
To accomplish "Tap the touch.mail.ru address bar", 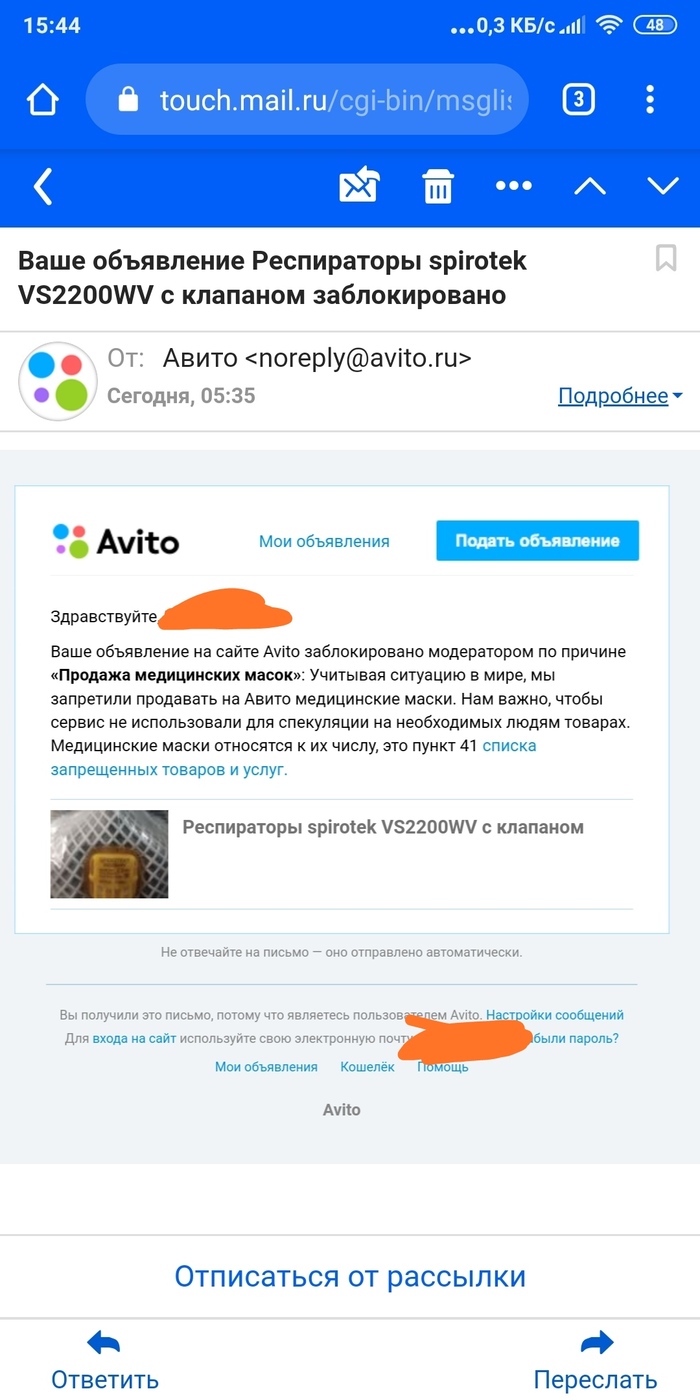I will (x=307, y=99).
